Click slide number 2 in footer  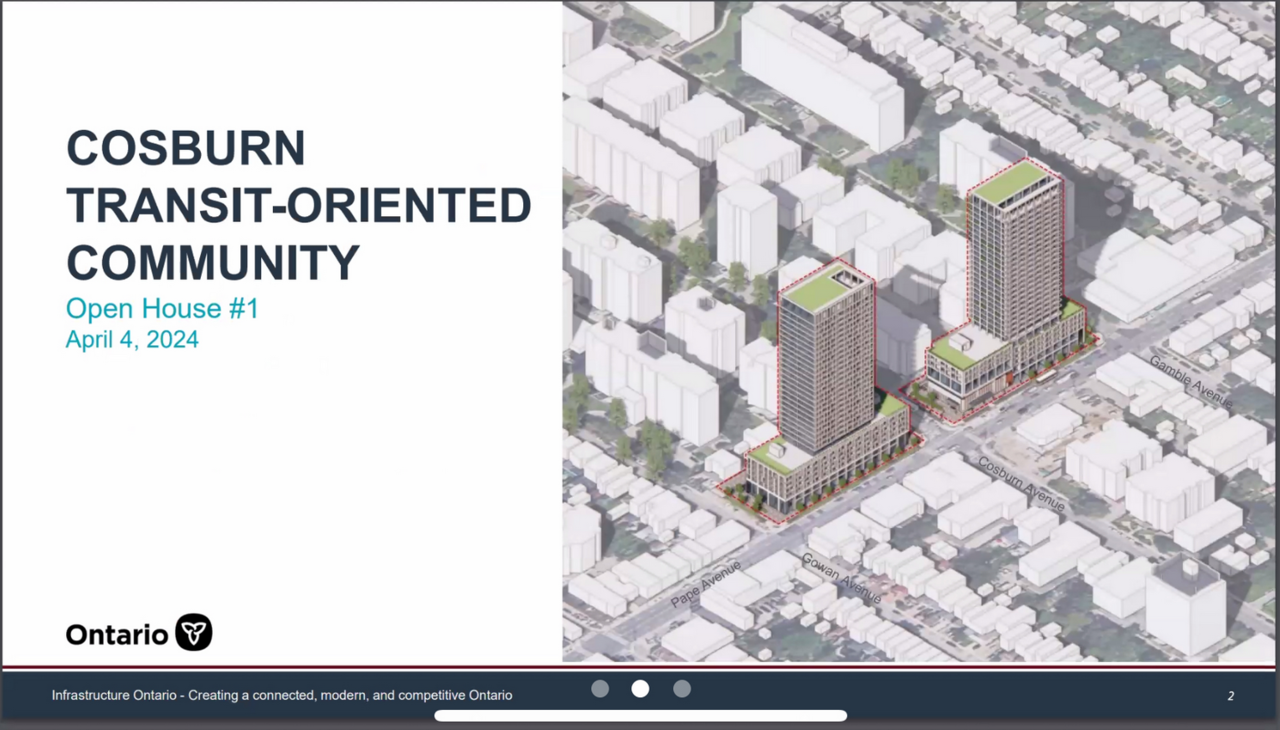click(x=1231, y=695)
